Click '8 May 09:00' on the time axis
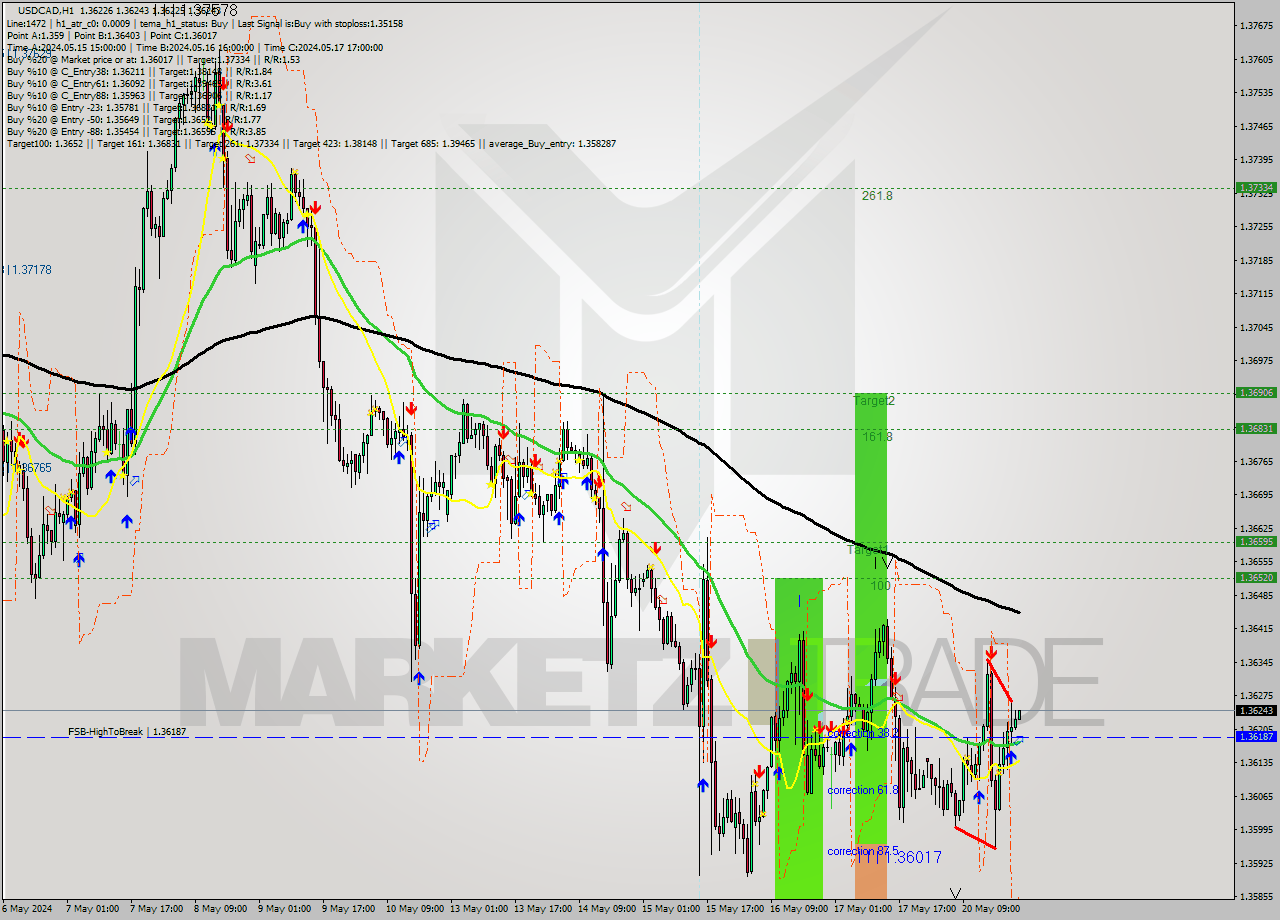The height and width of the screenshot is (920, 1280). coord(220,909)
